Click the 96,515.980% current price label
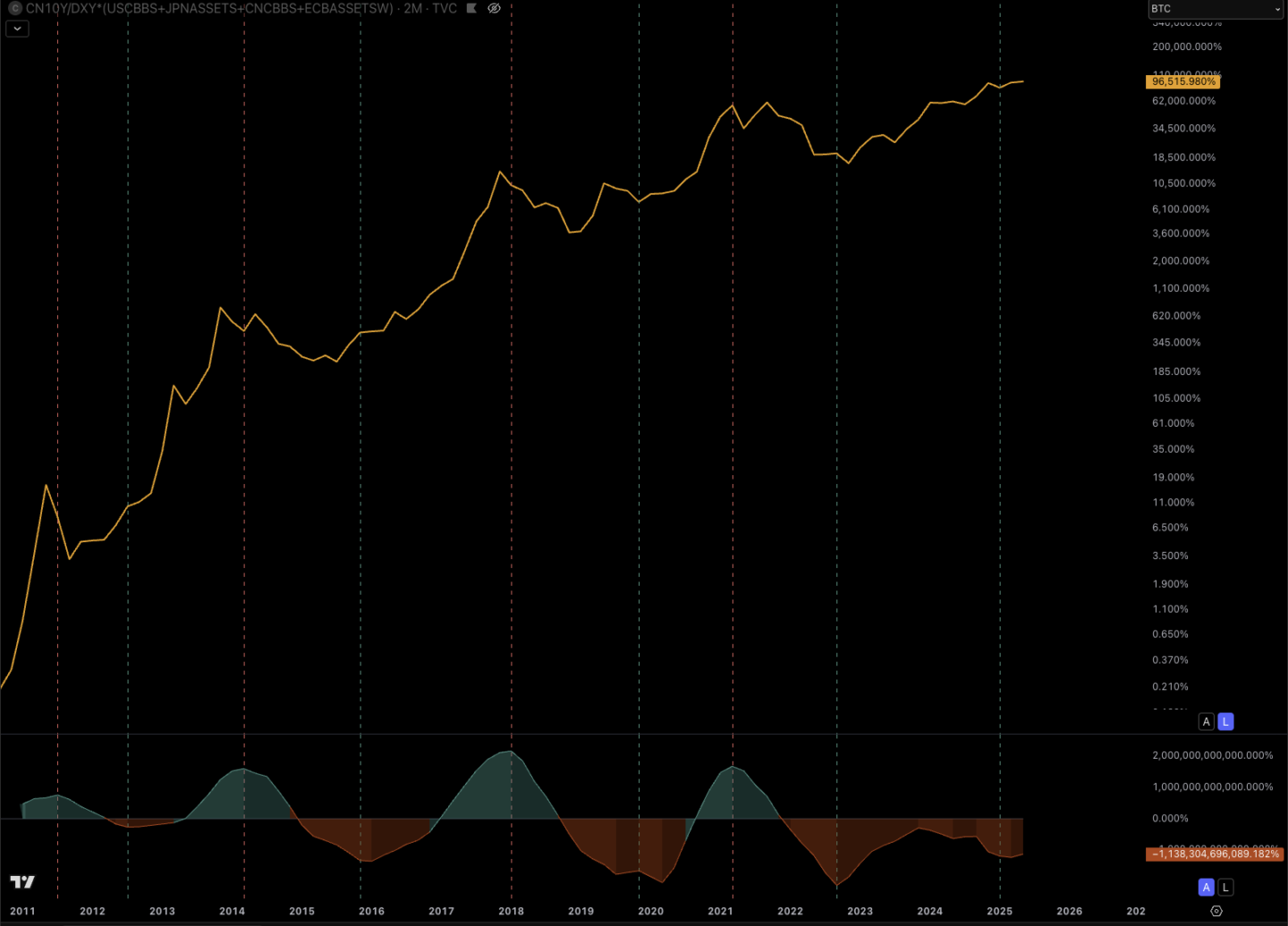The height and width of the screenshot is (926, 1288). (x=1183, y=81)
